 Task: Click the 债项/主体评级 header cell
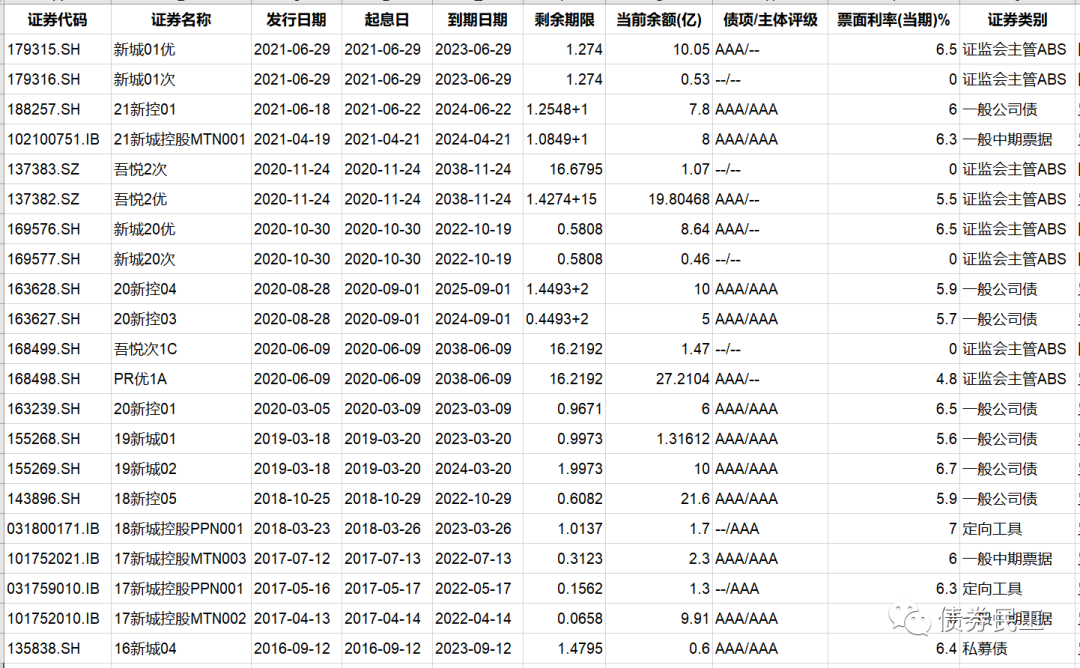770,20
